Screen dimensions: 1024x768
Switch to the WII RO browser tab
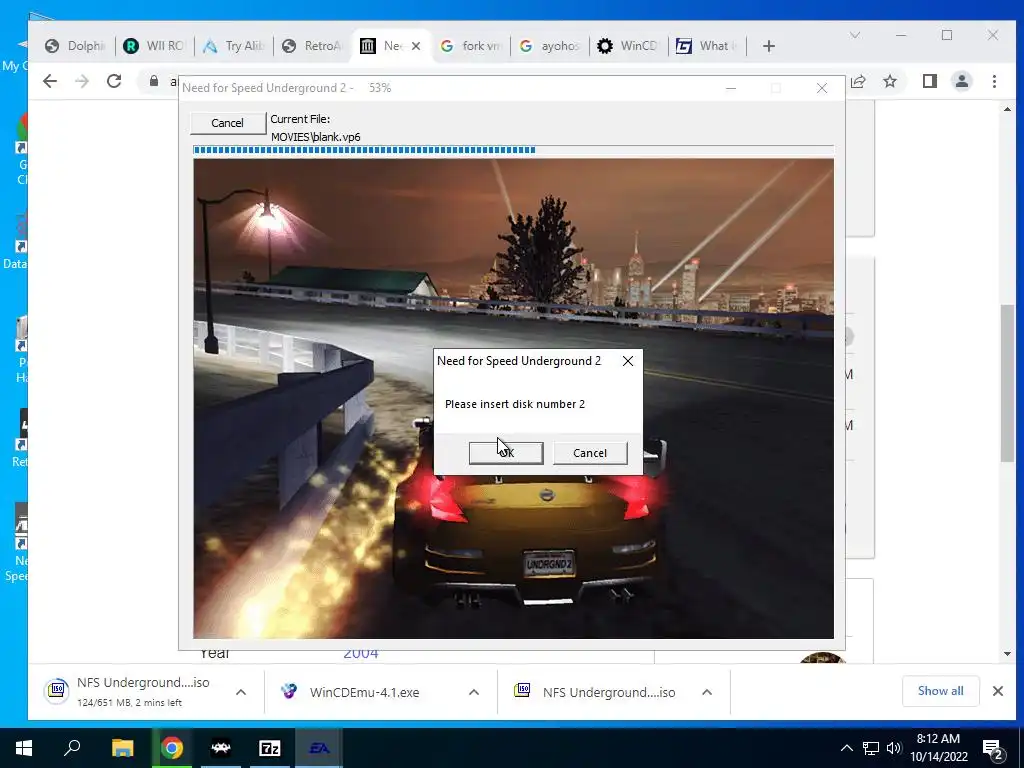pyautogui.click(x=155, y=46)
